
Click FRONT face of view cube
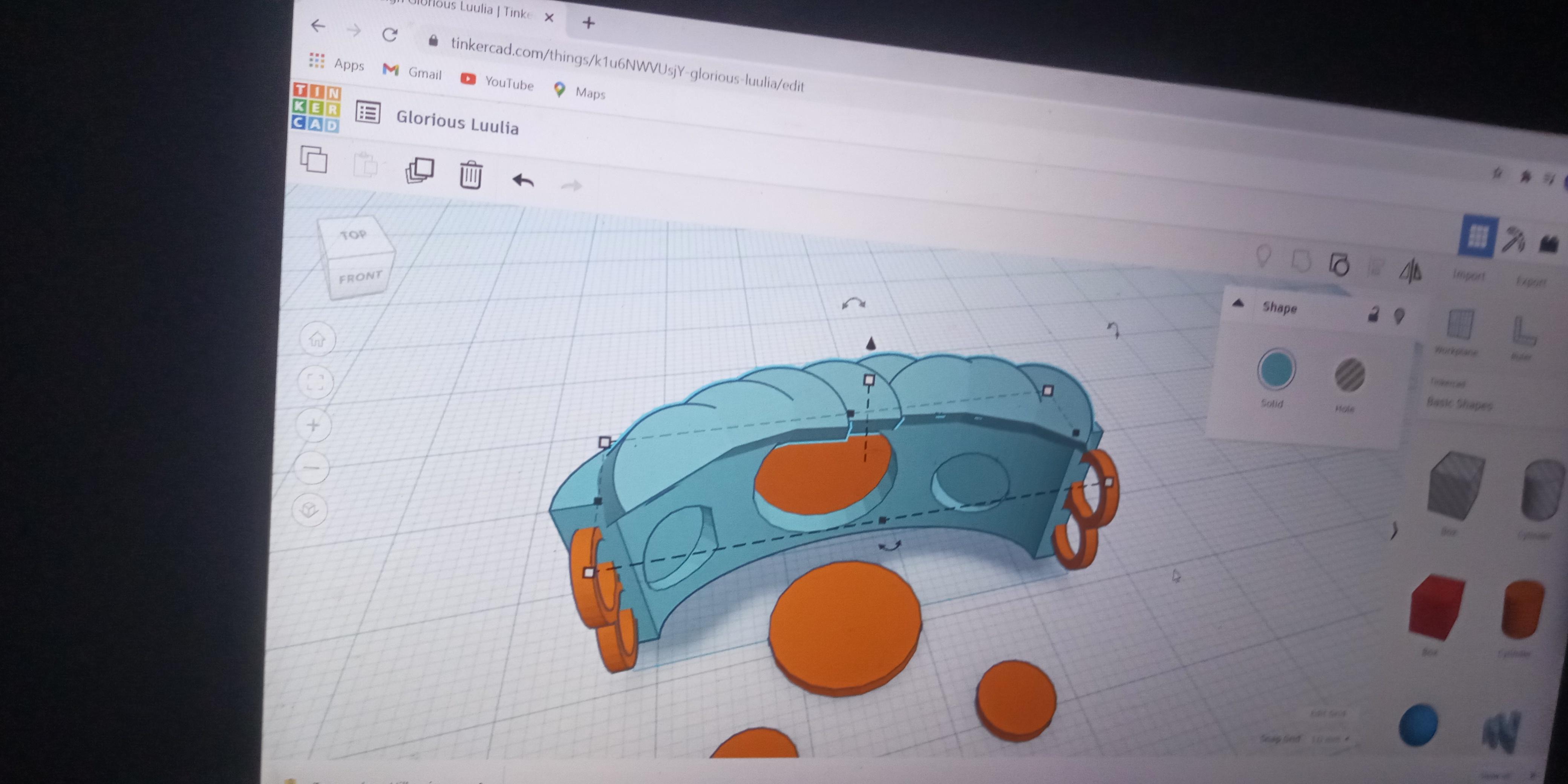(360, 277)
